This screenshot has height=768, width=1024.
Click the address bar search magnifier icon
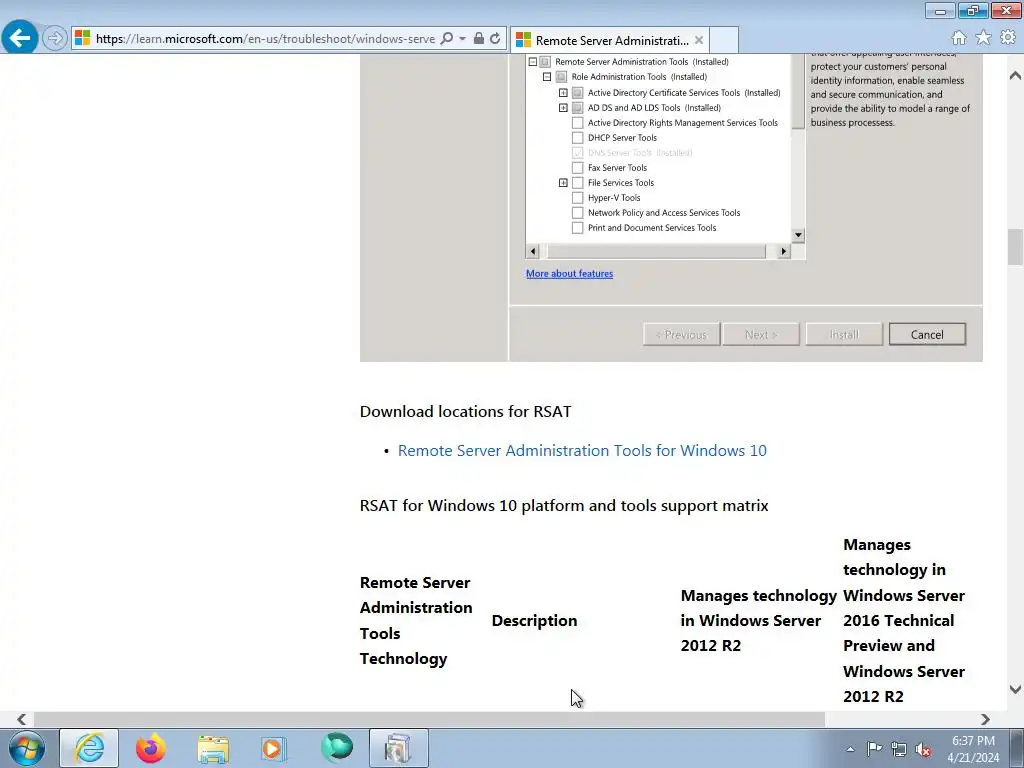tap(447, 39)
